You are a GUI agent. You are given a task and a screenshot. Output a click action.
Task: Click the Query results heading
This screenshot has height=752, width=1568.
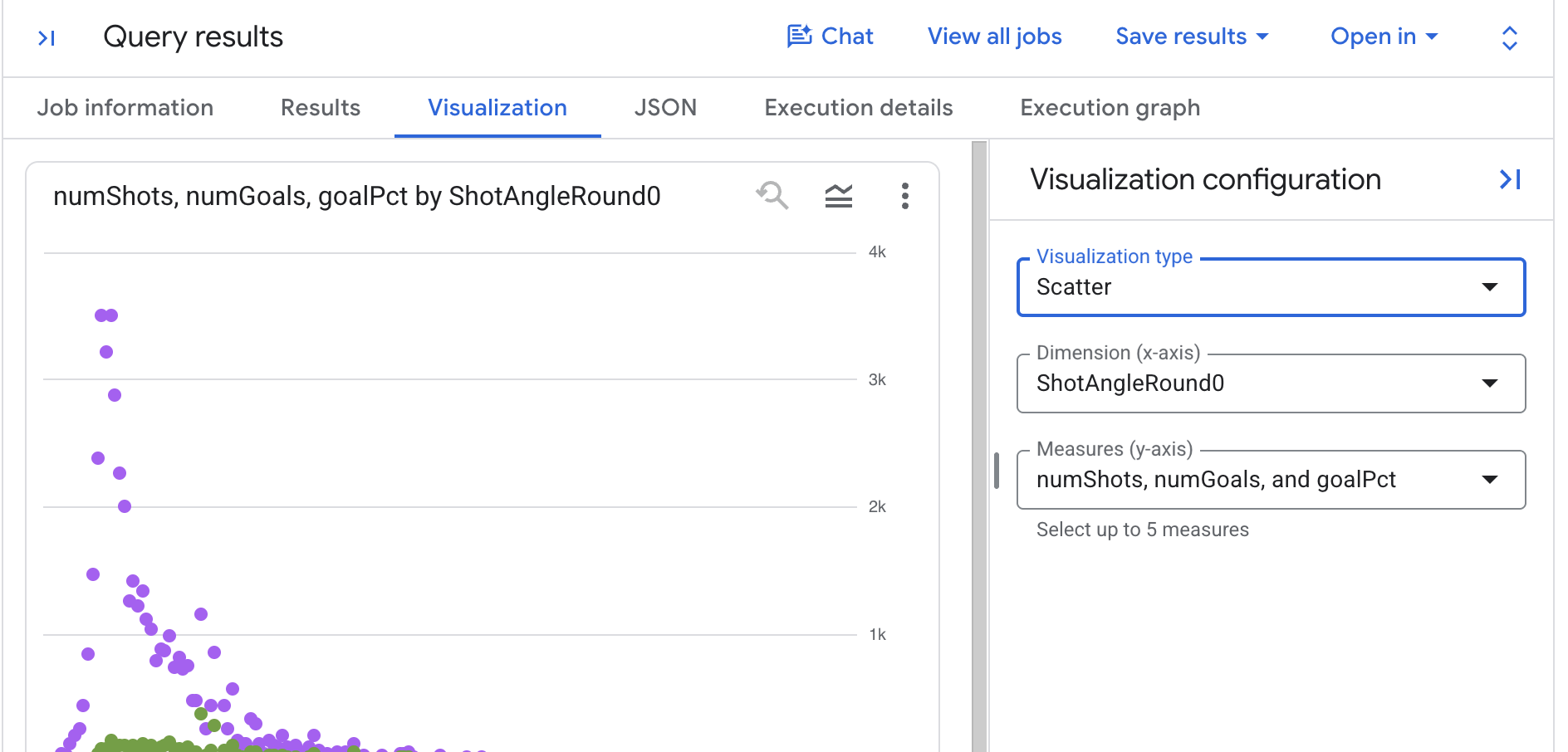pos(194,37)
